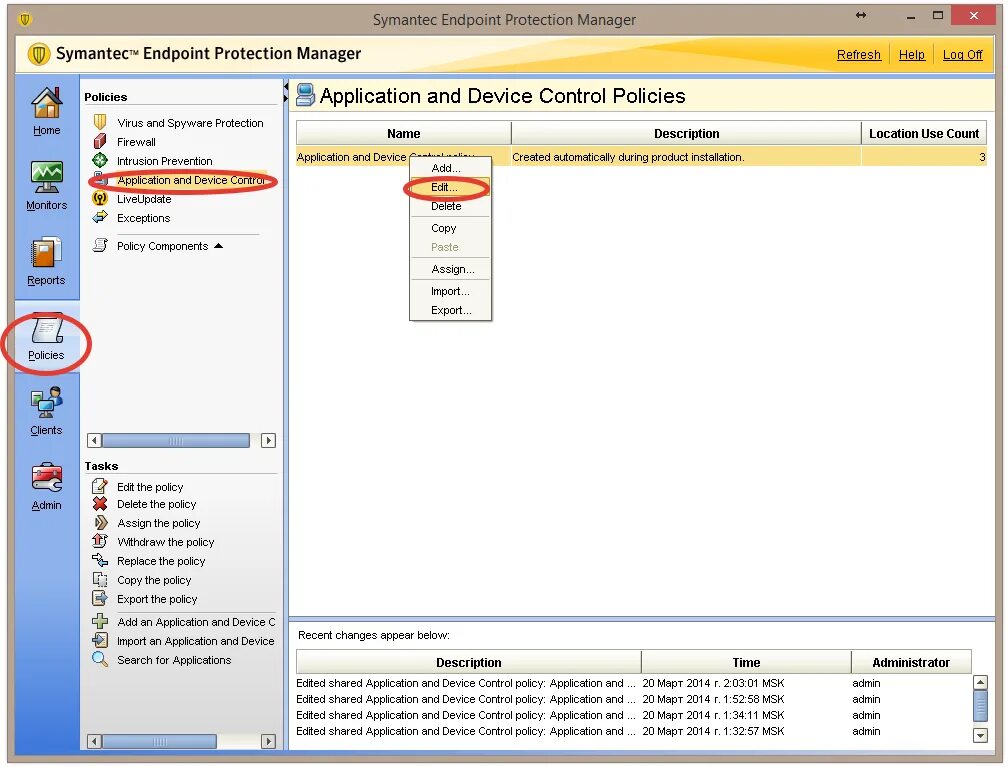
Task: Click the Policies list horizontal scrollbar thumb
Action: coord(176,440)
